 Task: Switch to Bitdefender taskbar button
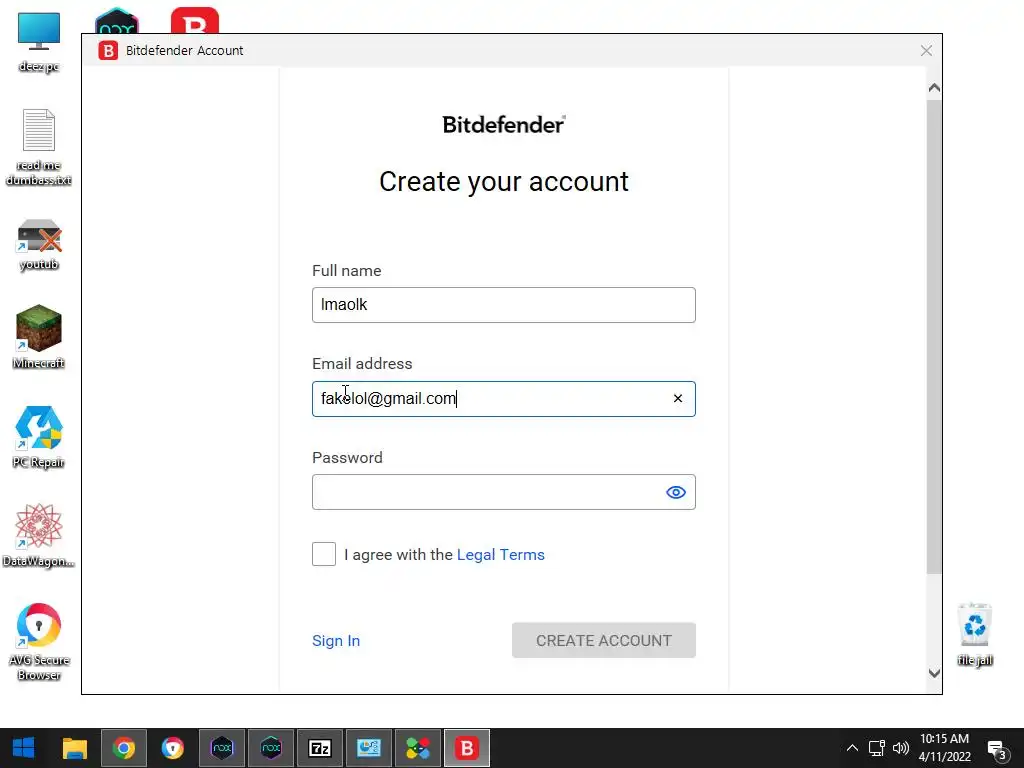tap(467, 748)
